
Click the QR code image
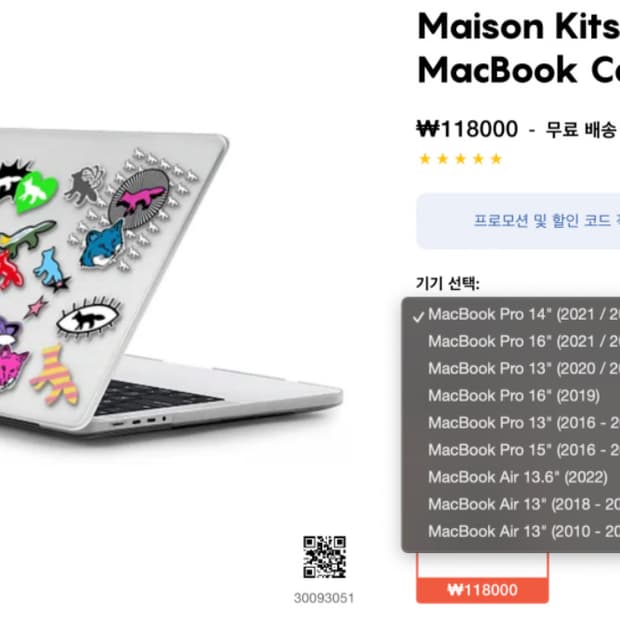(324, 557)
